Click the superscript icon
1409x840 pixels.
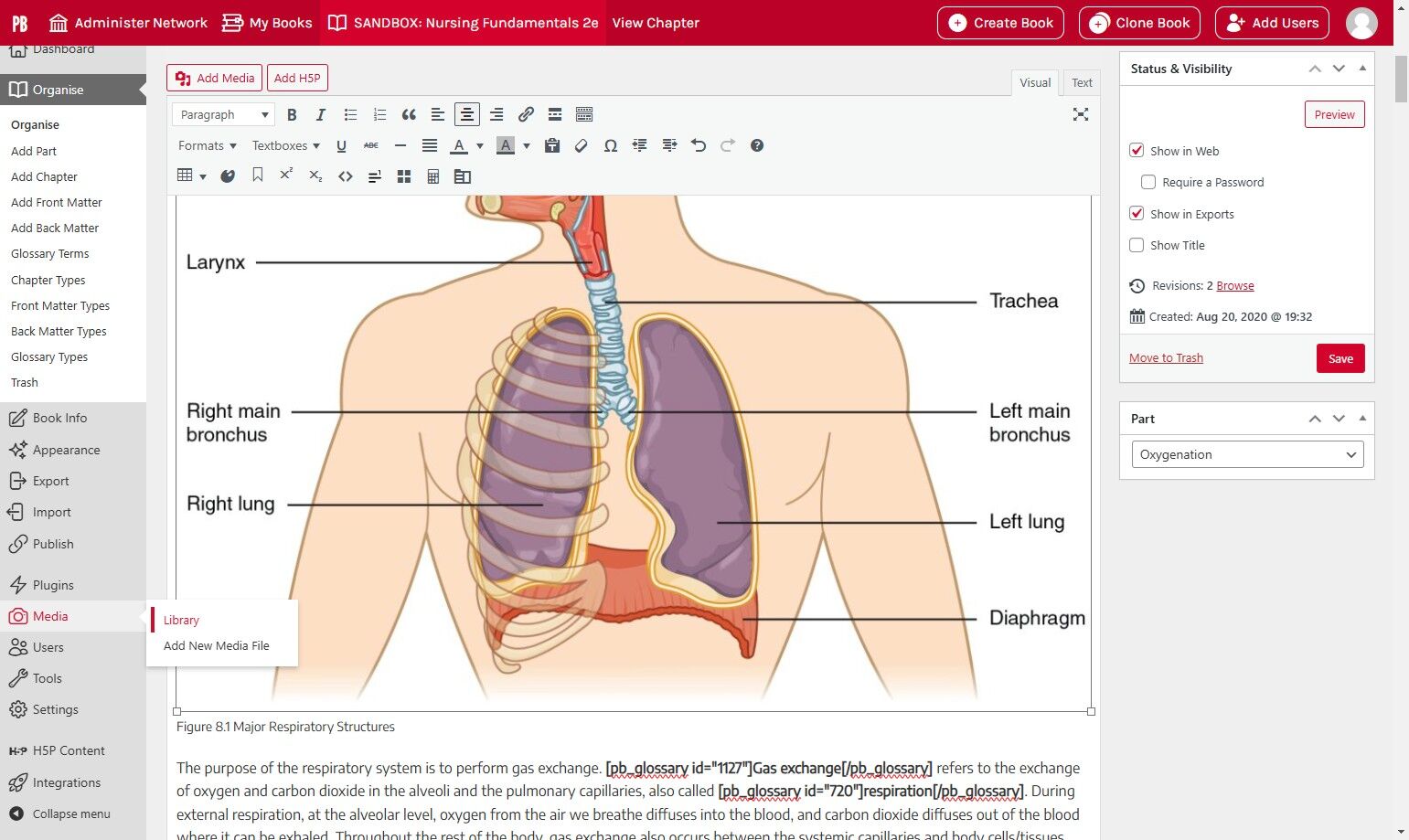[x=286, y=175]
